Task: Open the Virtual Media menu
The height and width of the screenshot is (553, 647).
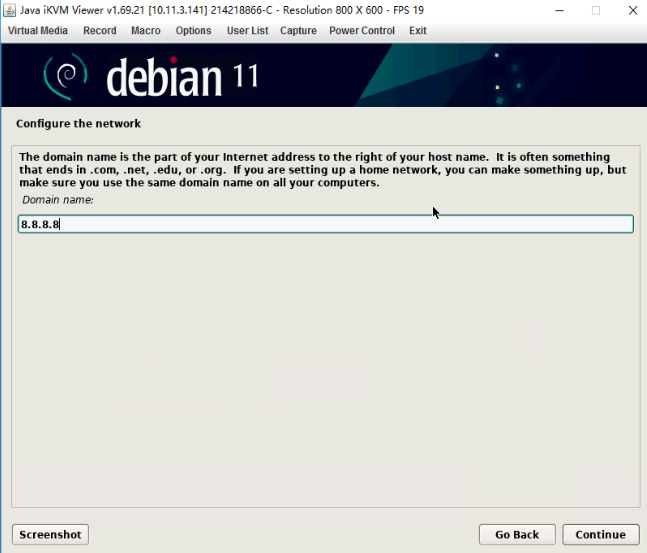Action: coord(38,31)
